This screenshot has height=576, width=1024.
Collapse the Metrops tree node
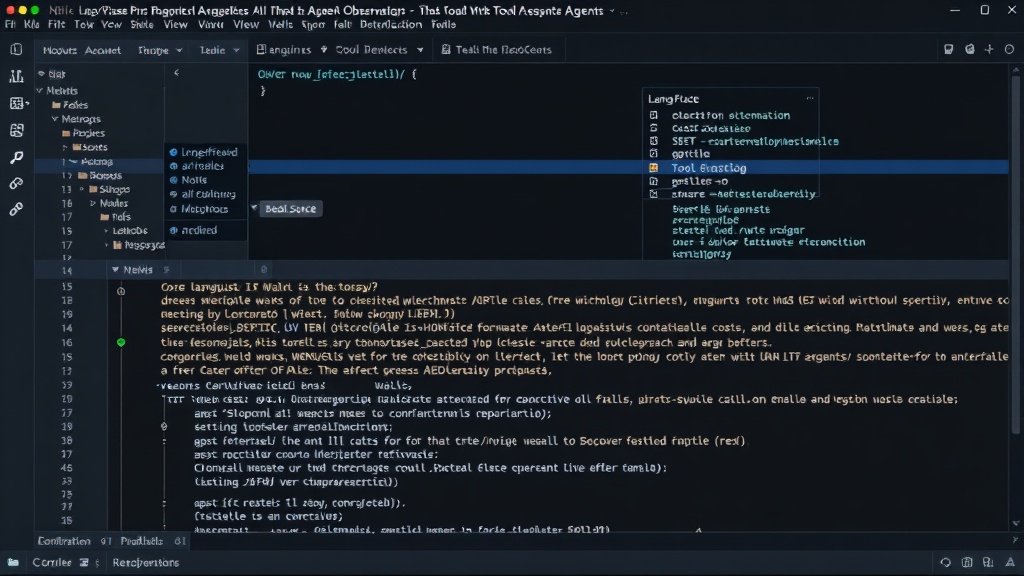55,119
